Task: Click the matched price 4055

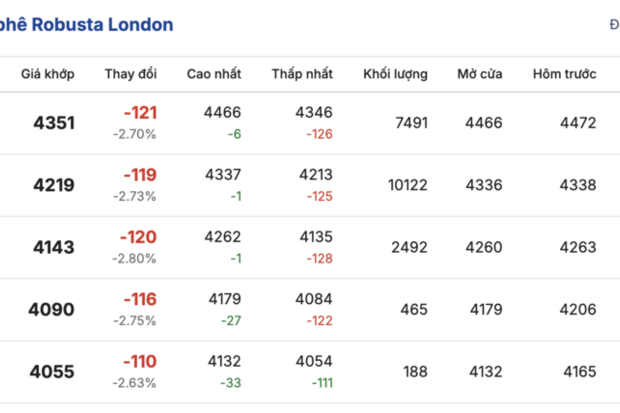Action: pyautogui.click(x=52, y=372)
